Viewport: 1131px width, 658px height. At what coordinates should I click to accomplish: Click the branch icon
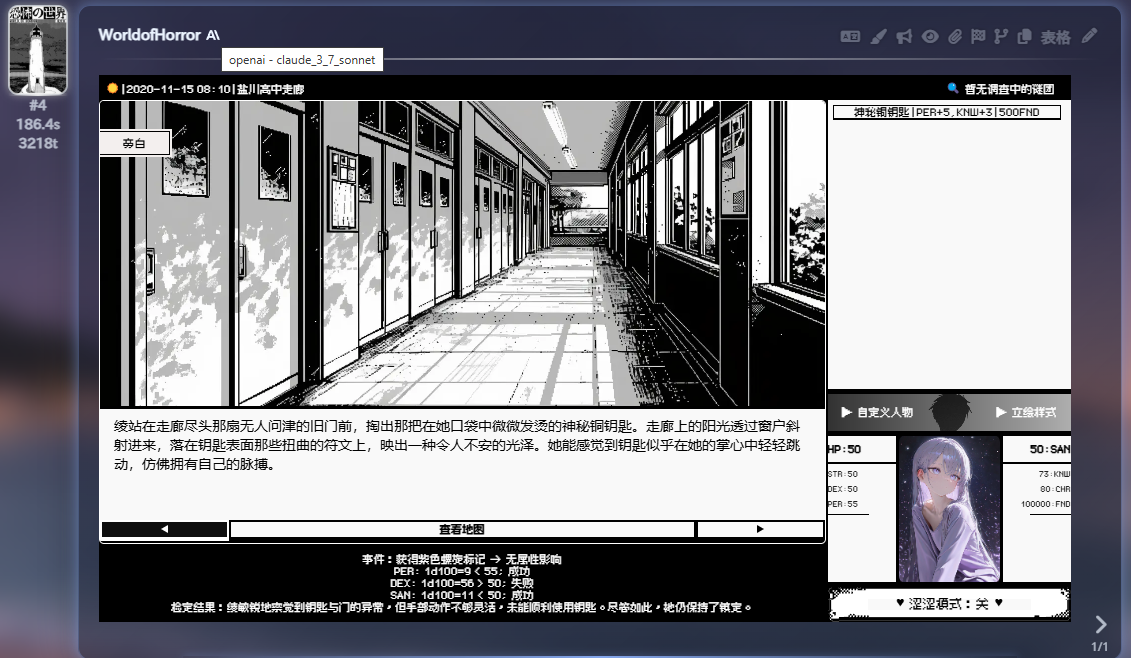pos(1000,36)
